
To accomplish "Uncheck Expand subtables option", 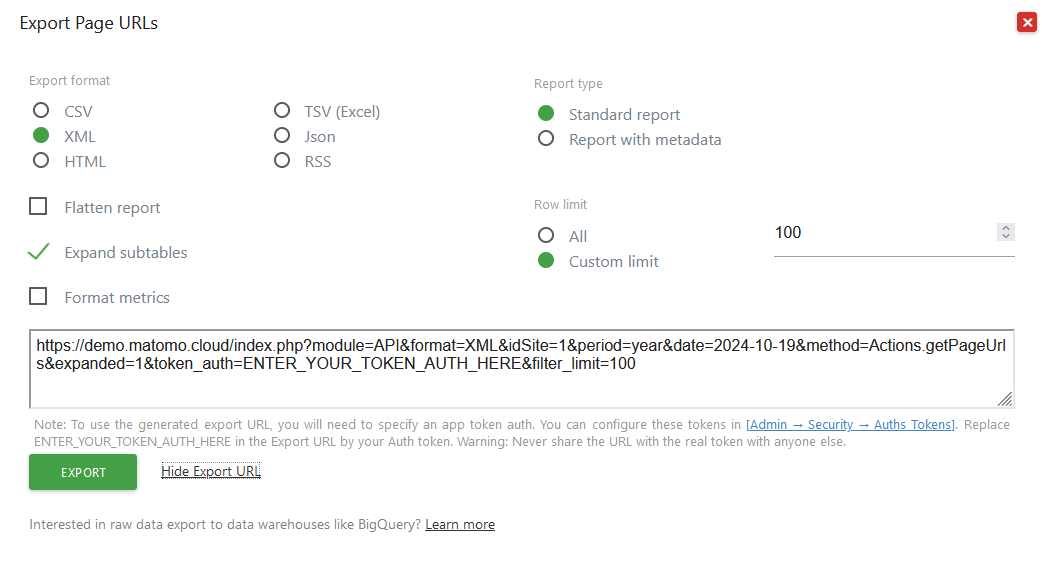I will tap(39, 252).
